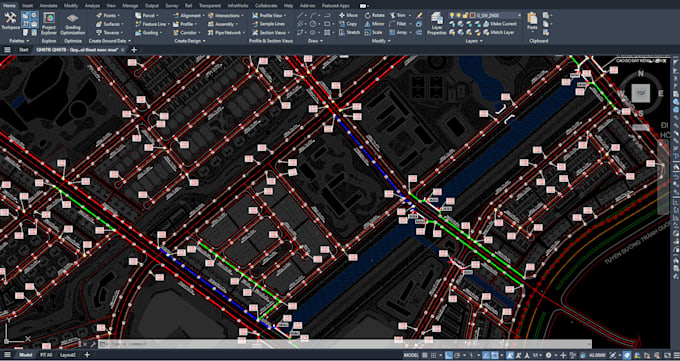Open the Feature Line dropdown
The height and width of the screenshot is (361, 680).
click(152, 24)
